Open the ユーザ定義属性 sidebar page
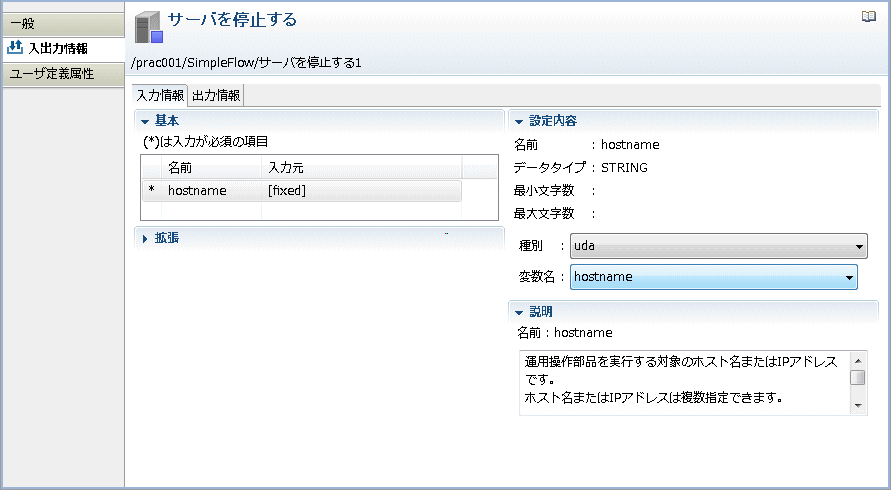Screen dimensions: 891x490 point(63,74)
